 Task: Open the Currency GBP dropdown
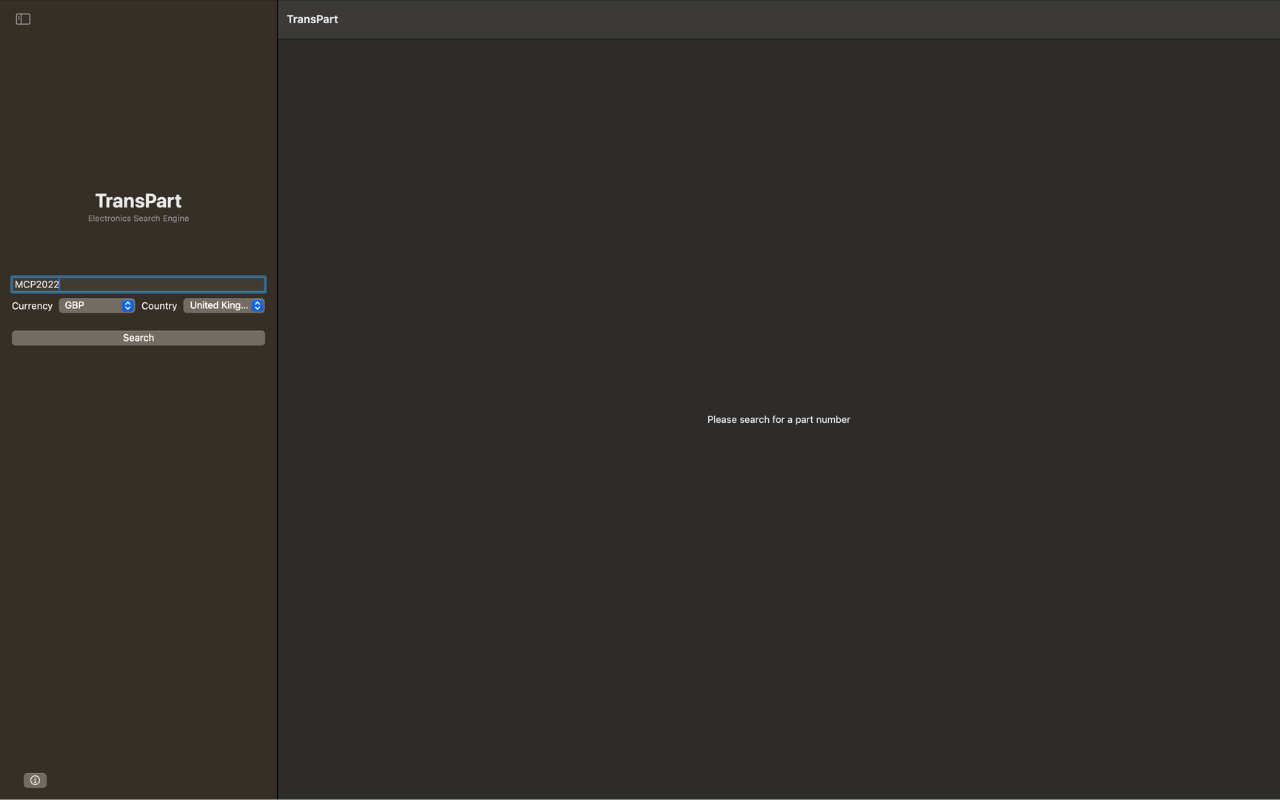[96, 306]
